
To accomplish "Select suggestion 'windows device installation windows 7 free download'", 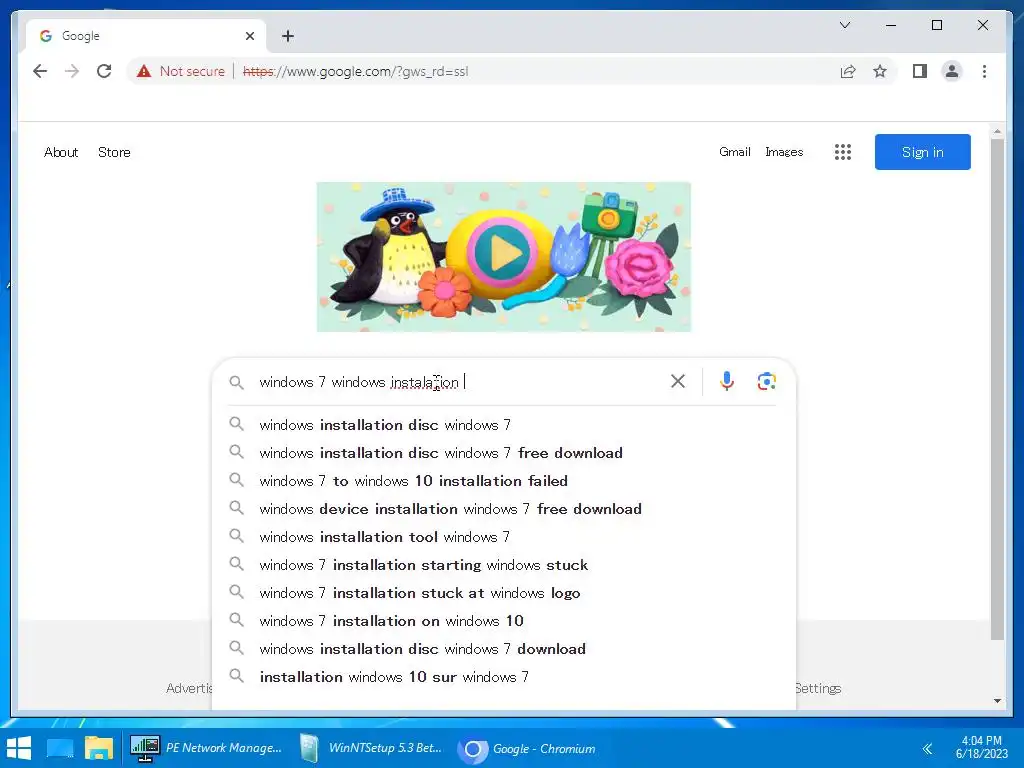I will tap(504, 509).
